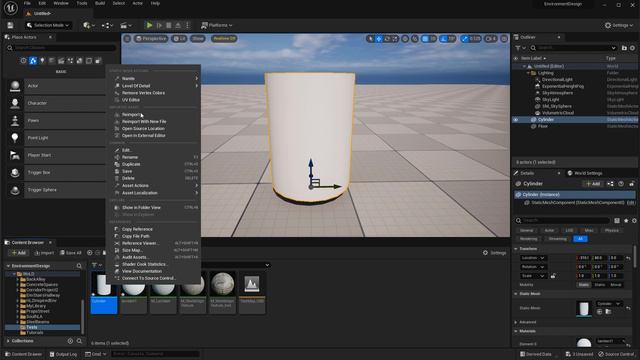Expand the Advanced section in Details
The image size is (640, 360).
516,322
